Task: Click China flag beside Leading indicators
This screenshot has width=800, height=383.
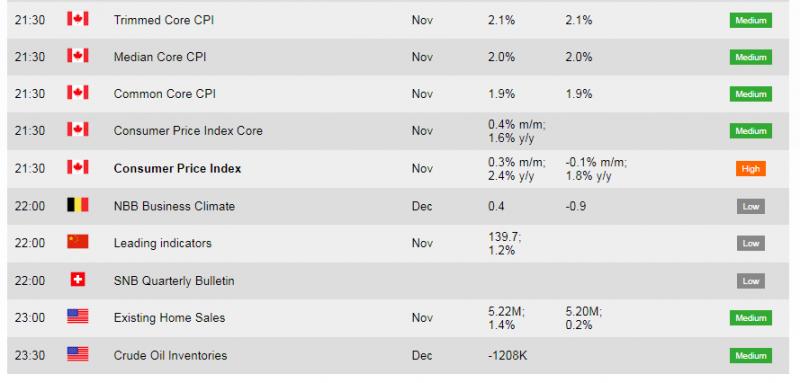Action: tap(78, 242)
